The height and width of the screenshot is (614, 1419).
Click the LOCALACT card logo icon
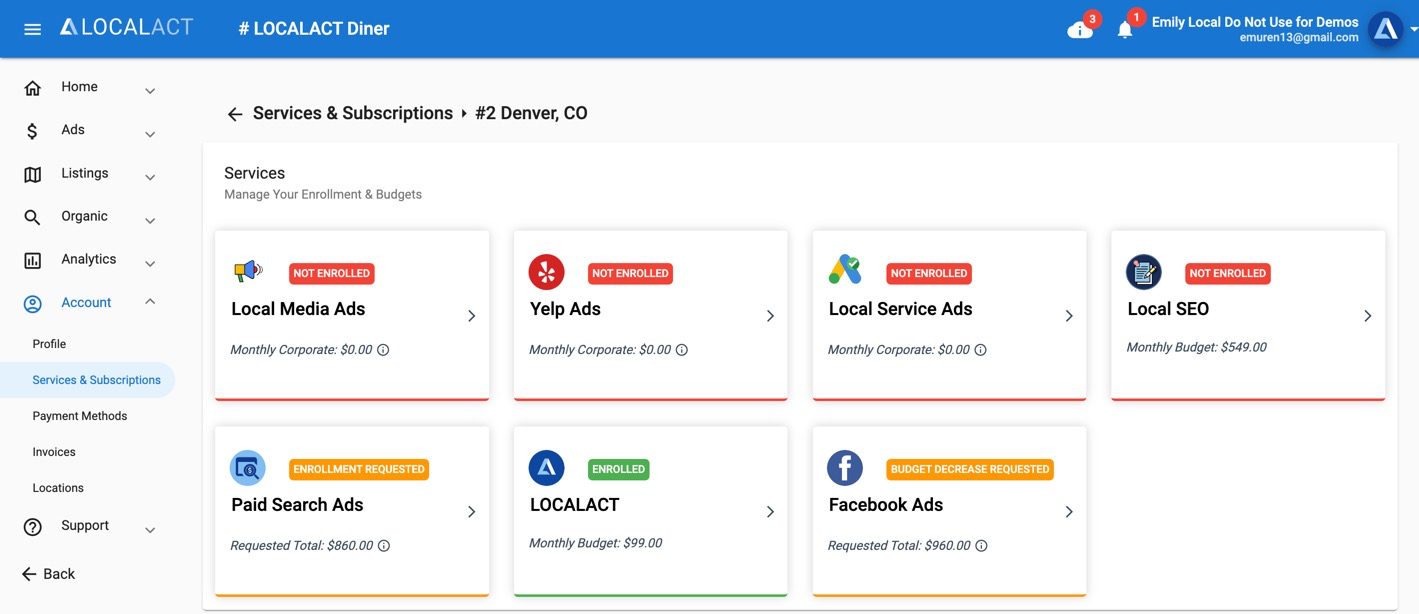point(546,468)
